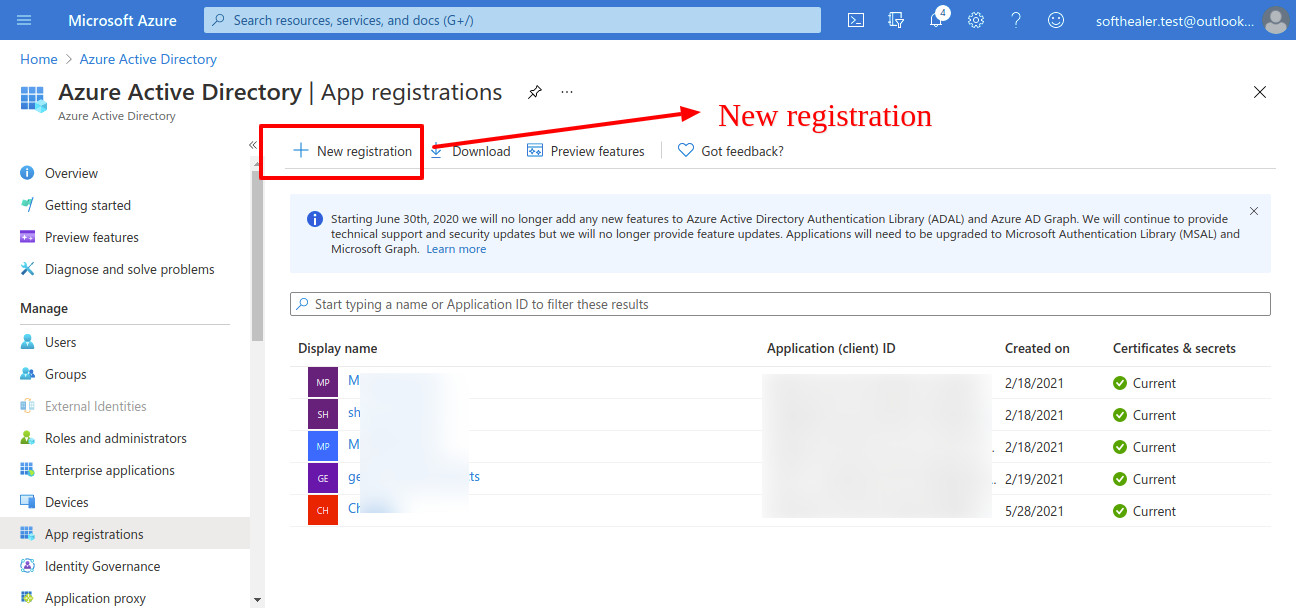Screen dimensions: 1296x608
Task: Click the Certificates & secrets column header
Action: click(x=1174, y=349)
